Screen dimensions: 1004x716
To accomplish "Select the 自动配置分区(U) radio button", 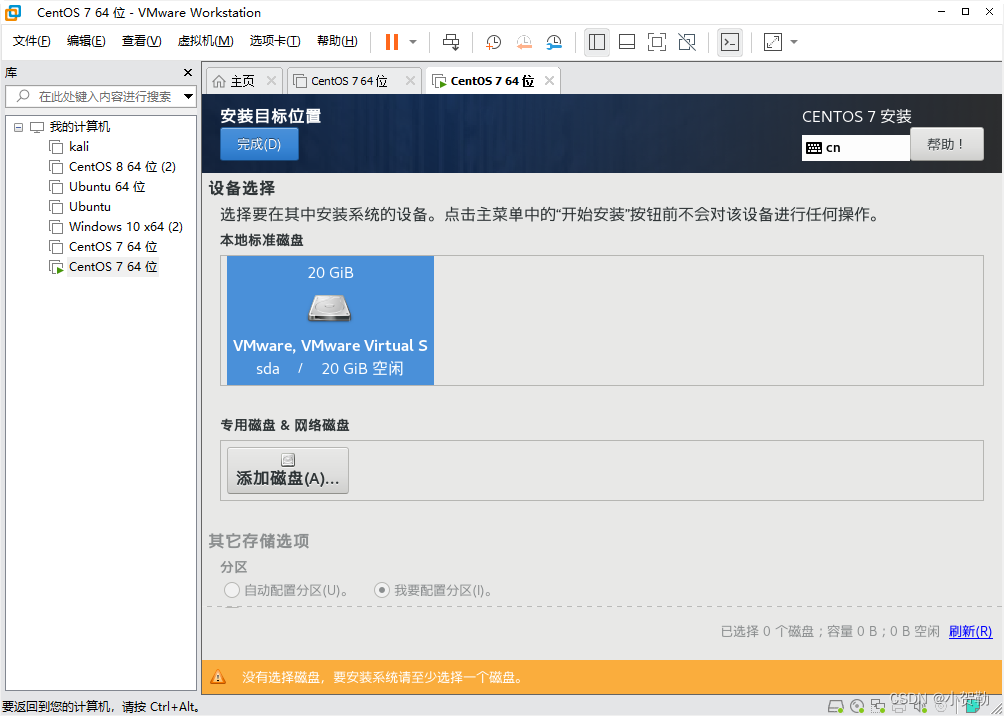I will point(231,590).
